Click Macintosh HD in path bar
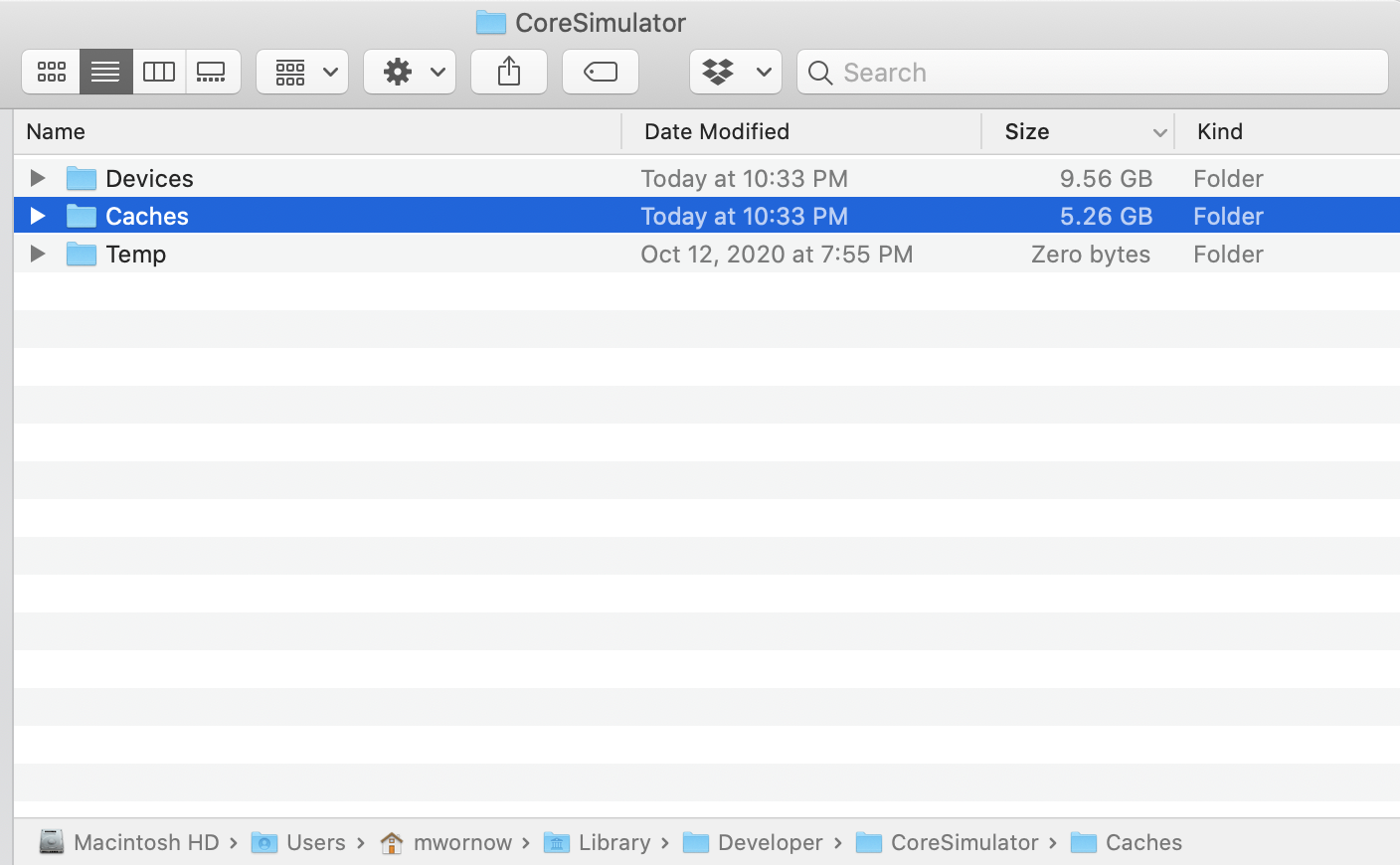The width and height of the screenshot is (1400, 865). pos(146,842)
